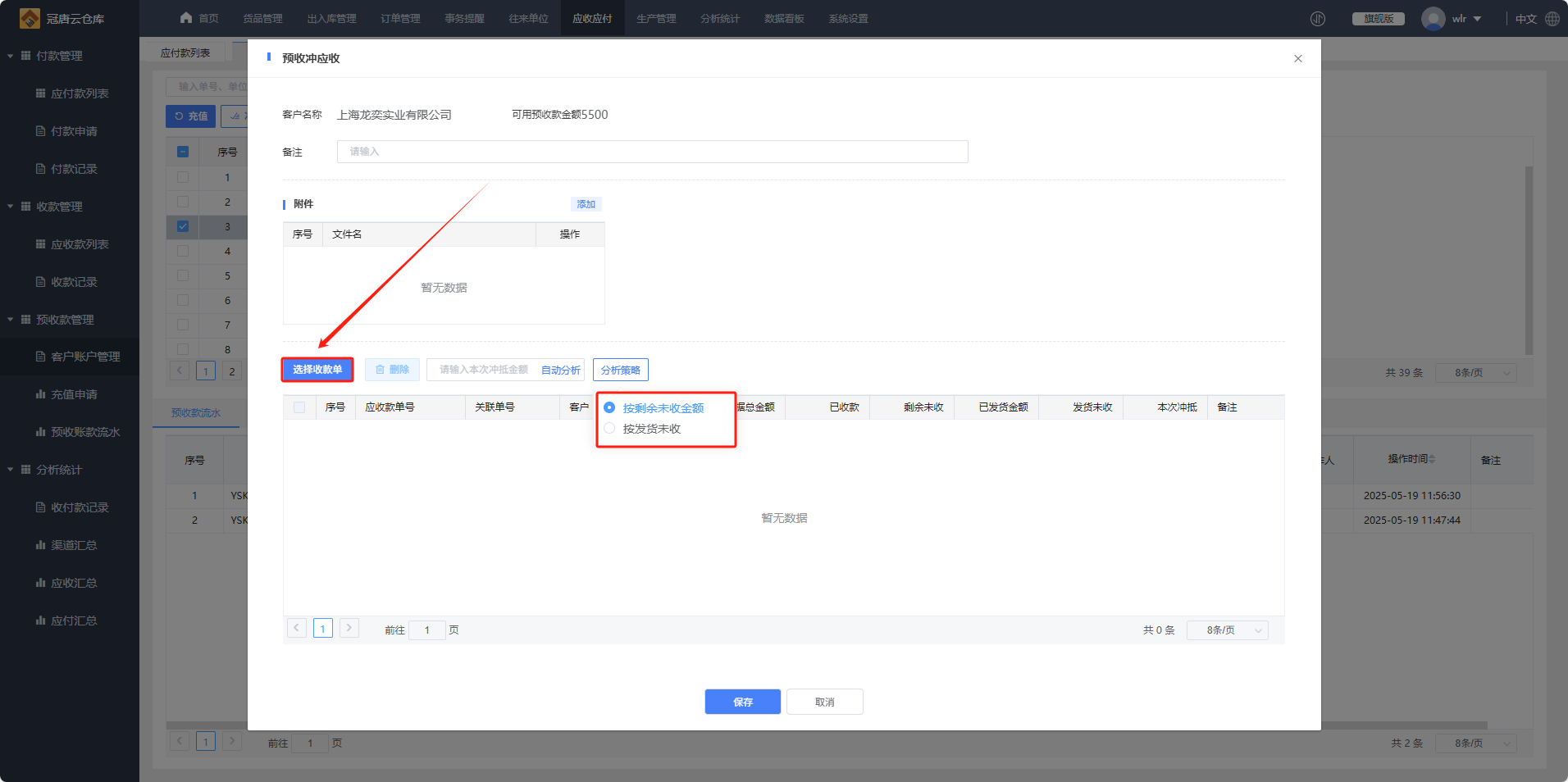
Task: Click the 付款申请 document icon
Action: (x=40, y=131)
